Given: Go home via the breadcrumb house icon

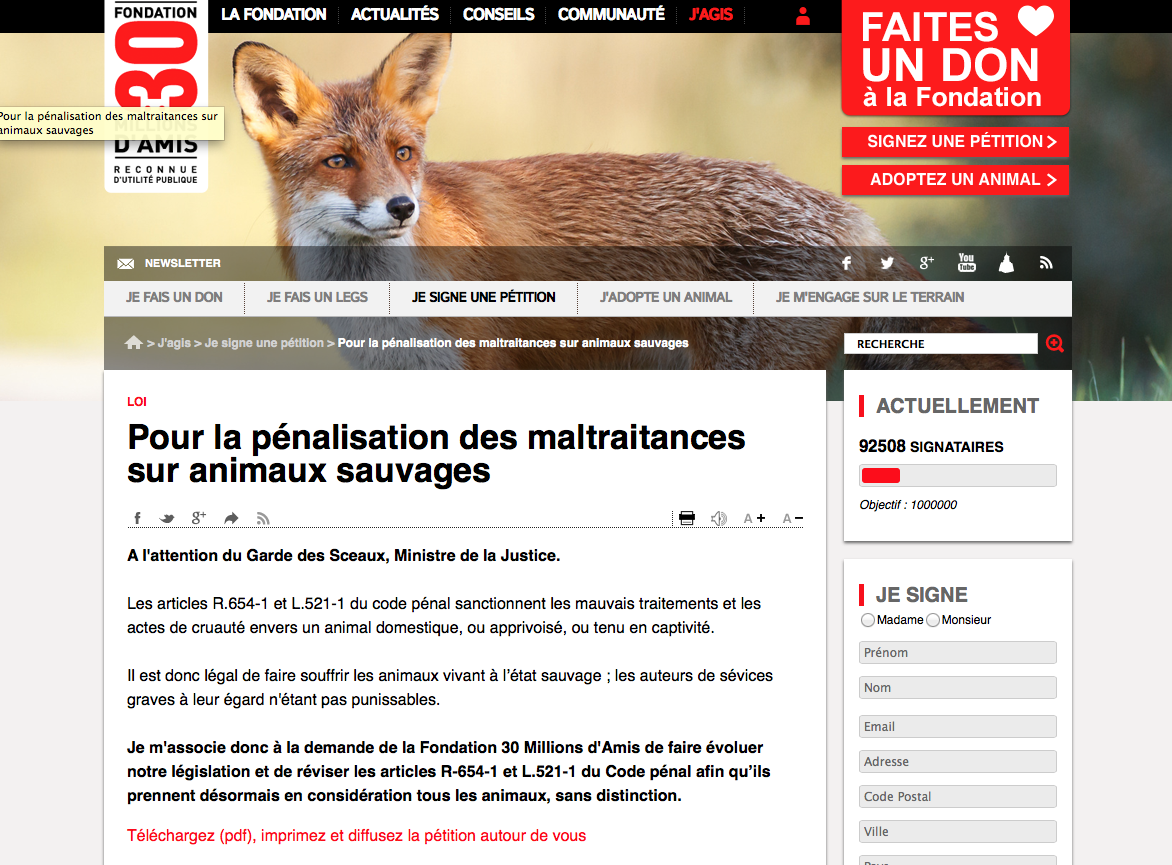Looking at the screenshot, I should (134, 342).
